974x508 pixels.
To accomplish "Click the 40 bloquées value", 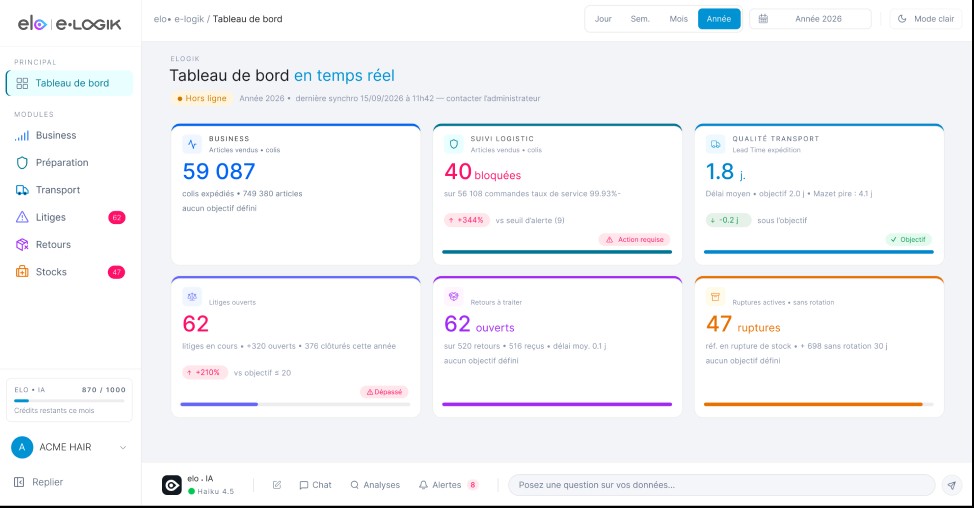I will click(x=482, y=172).
